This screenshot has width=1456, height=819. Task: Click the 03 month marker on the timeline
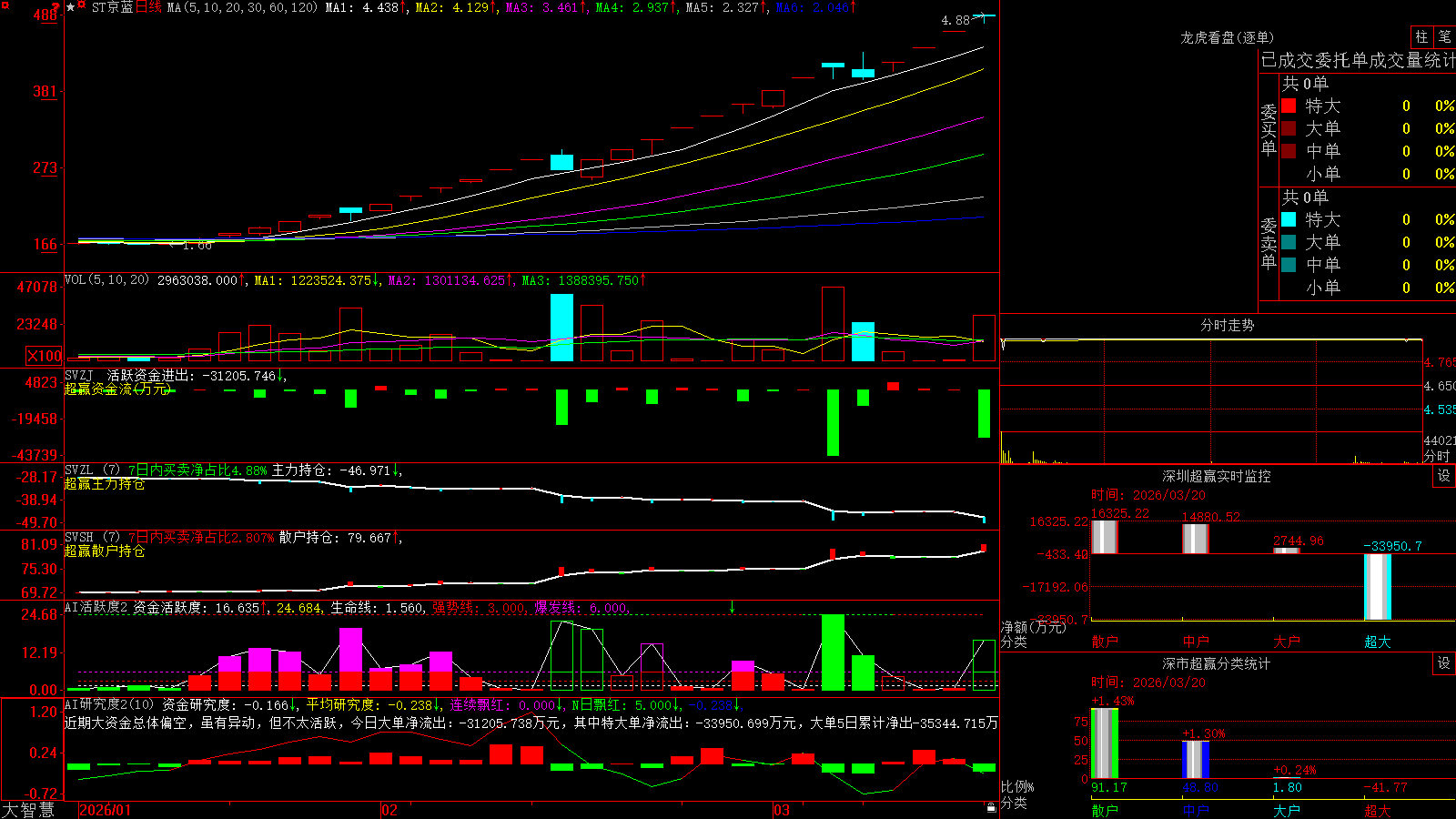(x=782, y=810)
